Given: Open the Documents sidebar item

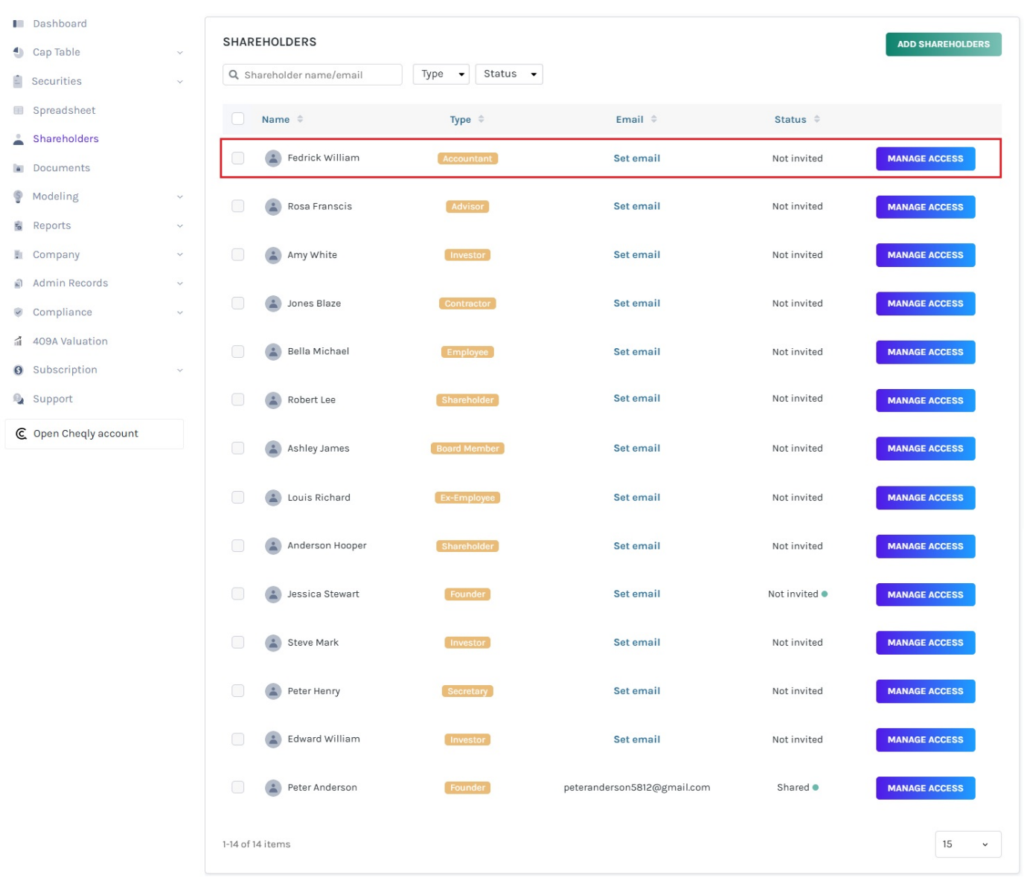Looking at the screenshot, I should [x=61, y=168].
